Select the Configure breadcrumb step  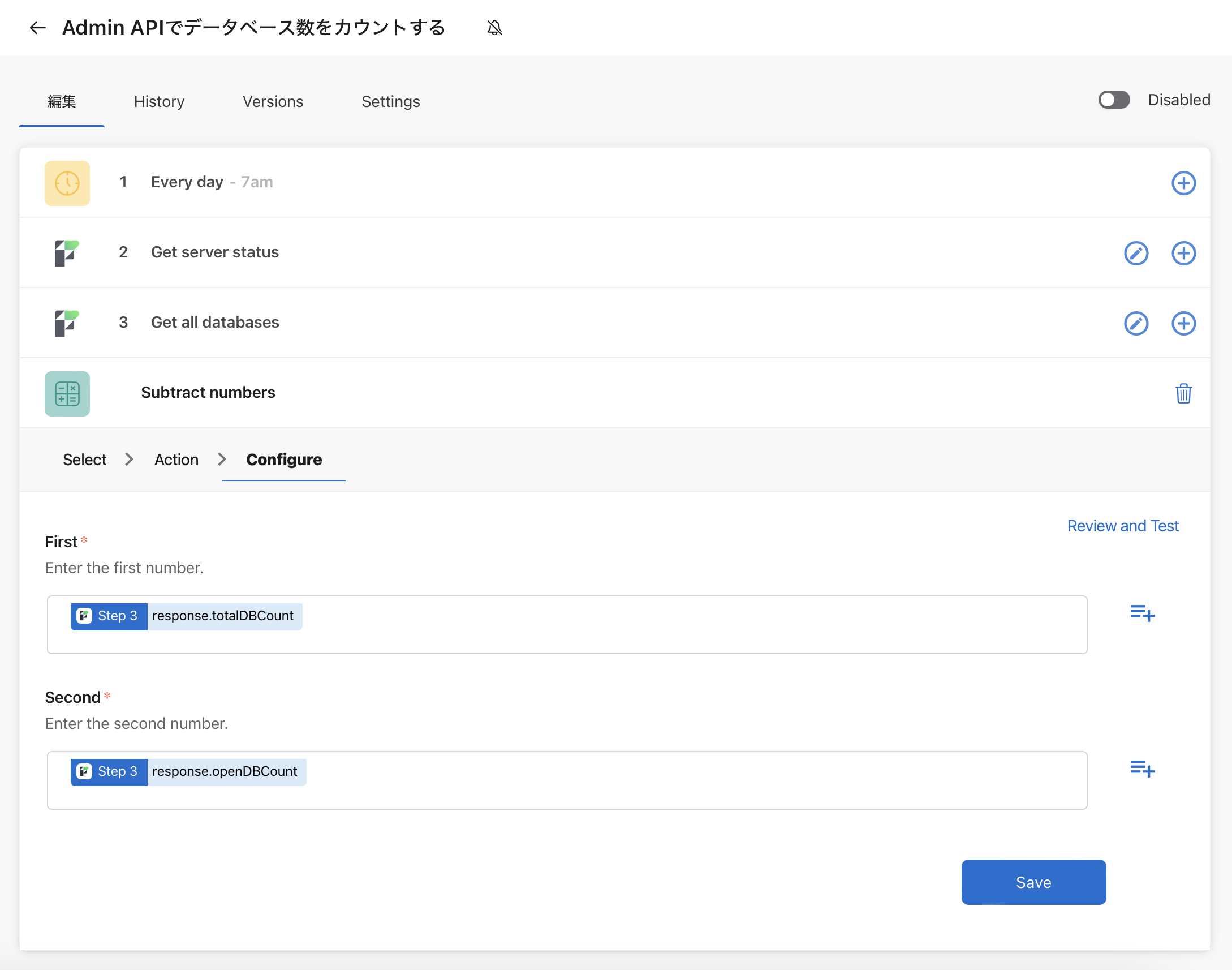pyautogui.click(x=284, y=460)
